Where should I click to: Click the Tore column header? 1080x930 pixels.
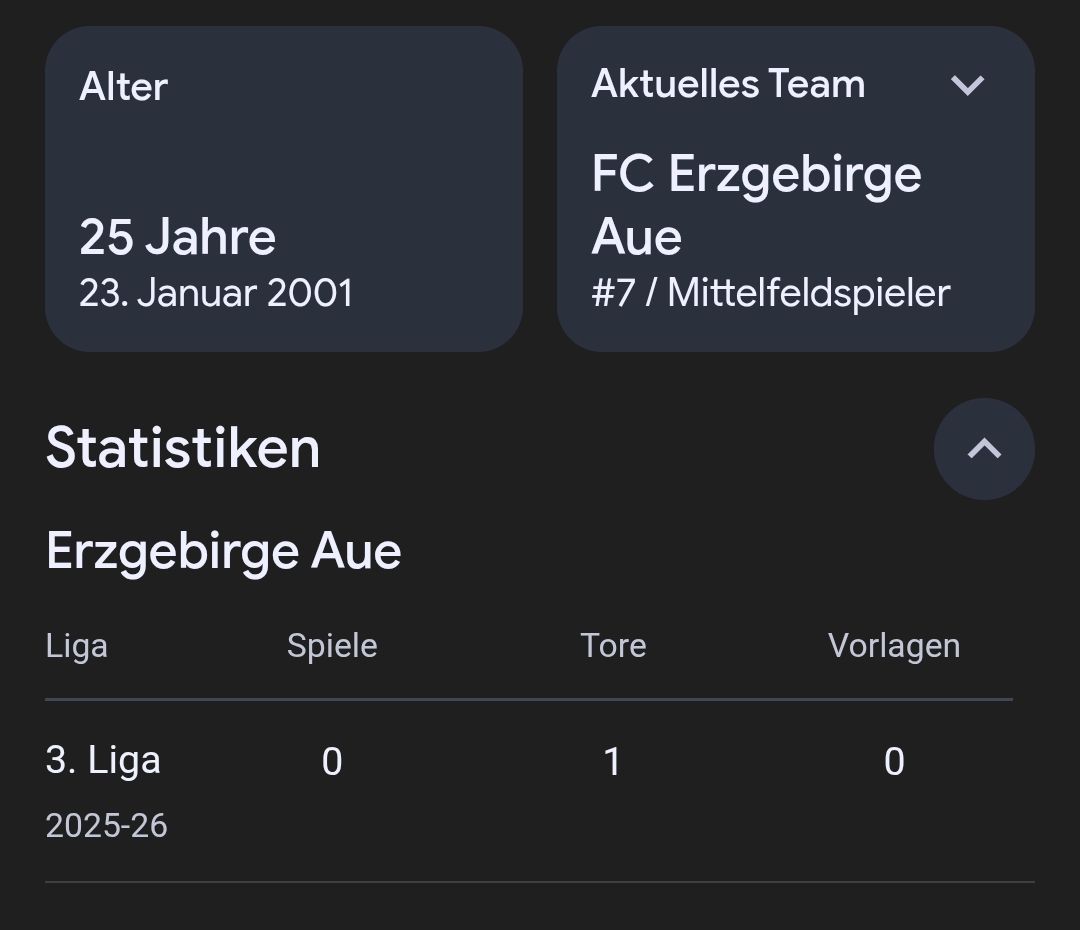tap(613, 646)
